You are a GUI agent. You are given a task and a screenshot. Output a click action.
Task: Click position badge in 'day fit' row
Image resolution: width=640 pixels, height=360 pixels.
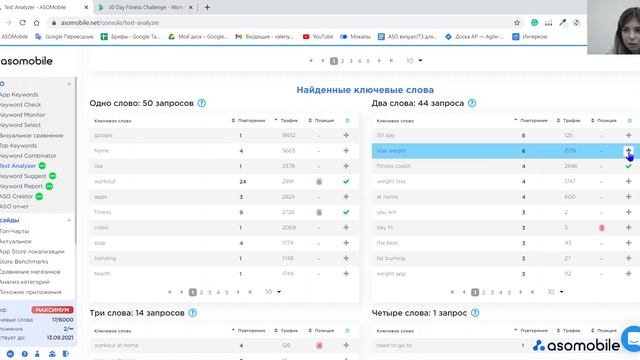point(602,228)
